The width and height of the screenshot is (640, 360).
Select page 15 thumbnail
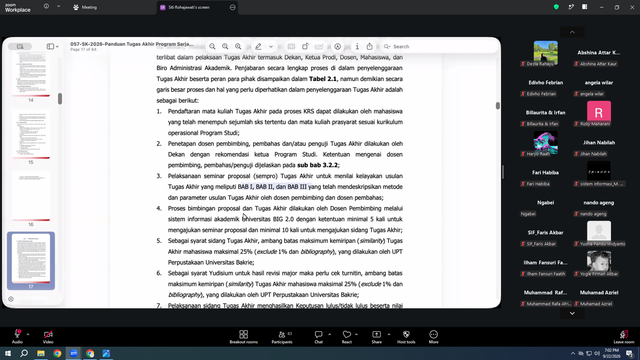pyautogui.click(x=31, y=134)
